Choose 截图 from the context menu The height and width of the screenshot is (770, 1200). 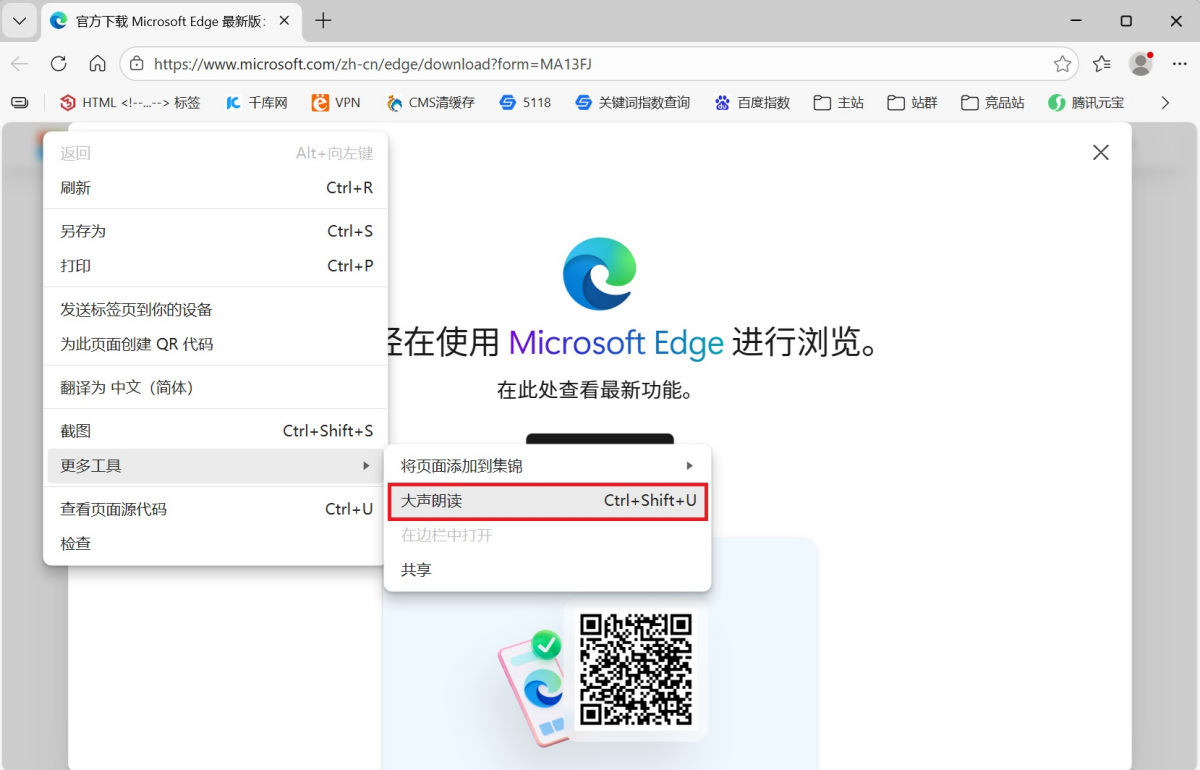coord(75,430)
